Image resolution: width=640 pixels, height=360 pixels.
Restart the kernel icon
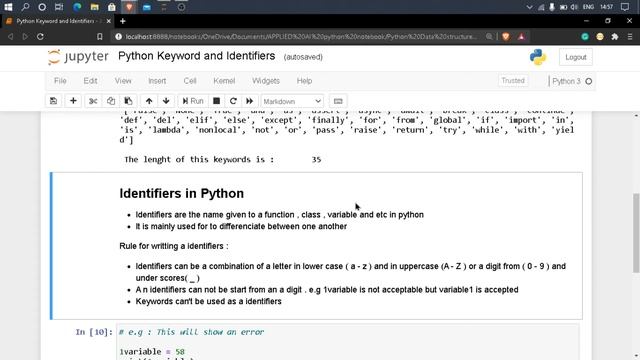point(233,101)
